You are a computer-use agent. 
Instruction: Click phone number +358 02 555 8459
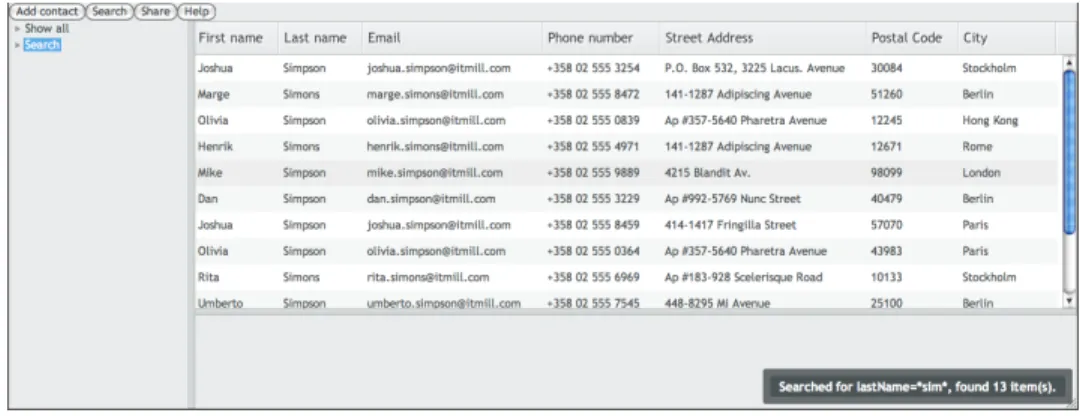coord(593,225)
